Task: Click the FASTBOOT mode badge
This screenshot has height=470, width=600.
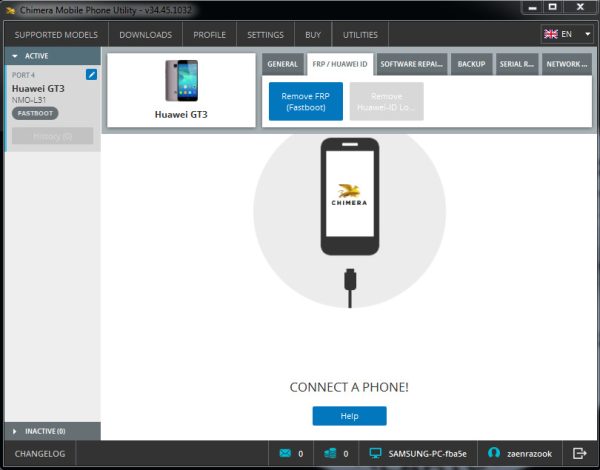Action: [x=35, y=113]
